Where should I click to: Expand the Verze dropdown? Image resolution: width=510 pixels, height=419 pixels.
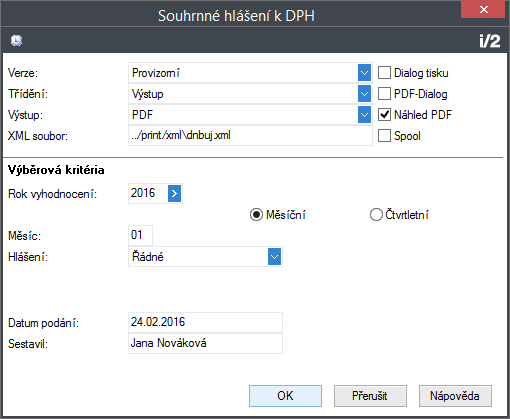click(x=364, y=73)
